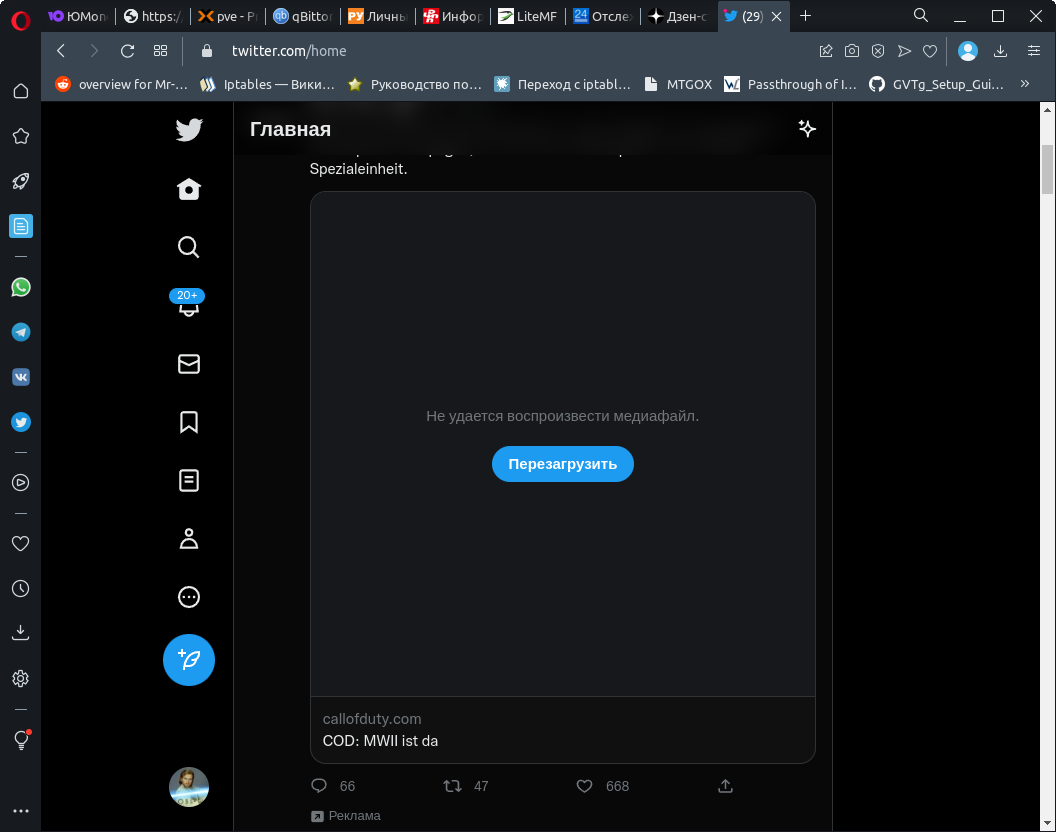This screenshot has width=1056, height=832.
Task: Open VK in Opera sidebar
Action: tap(21, 377)
